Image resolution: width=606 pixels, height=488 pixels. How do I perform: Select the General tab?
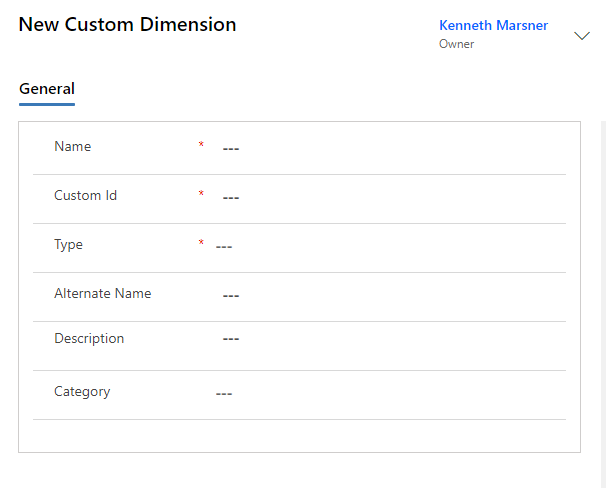coord(47,89)
